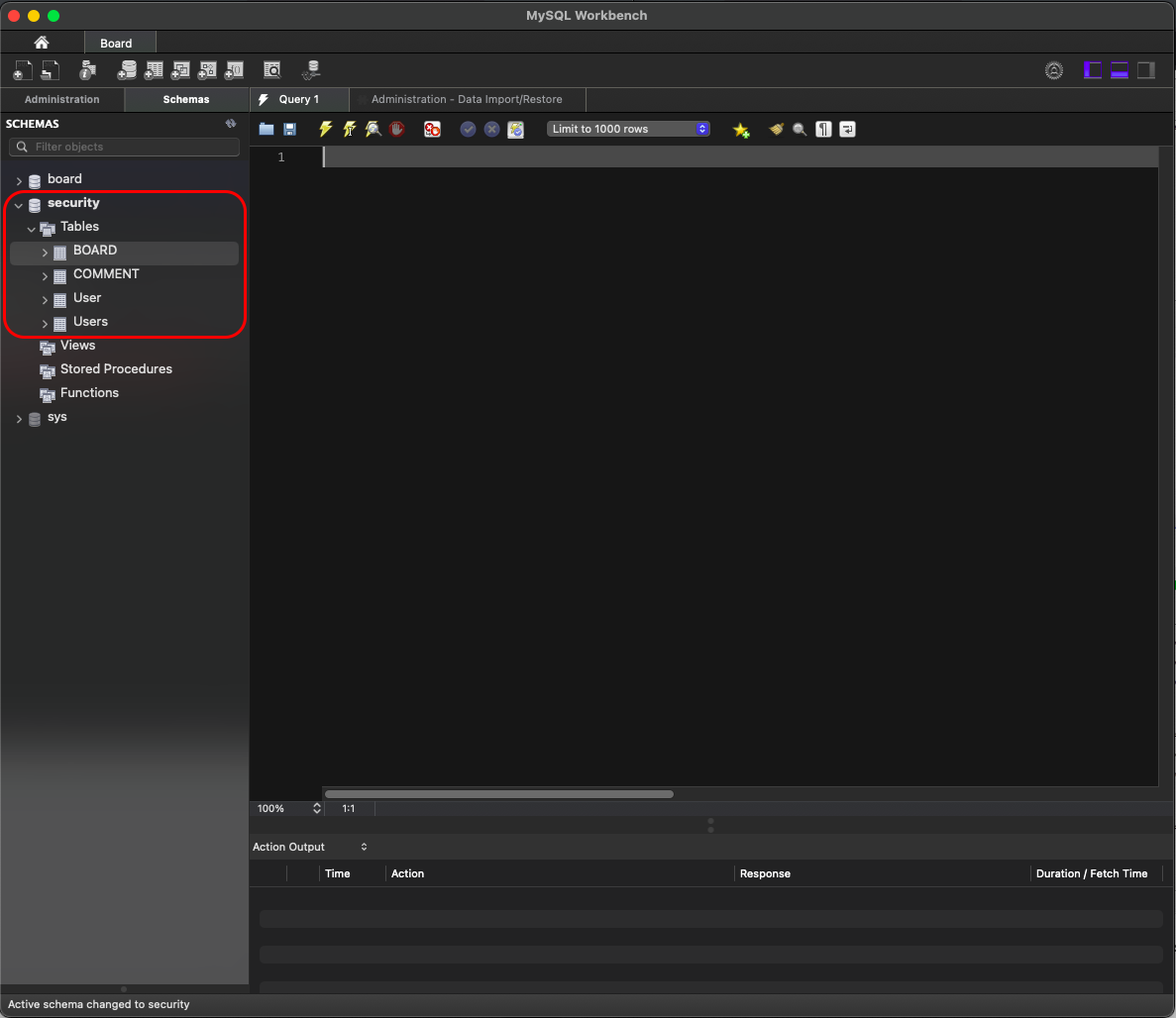Create a new SQL tab
The height and width of the screenshot is (1018, 1176).
[23, 70]
